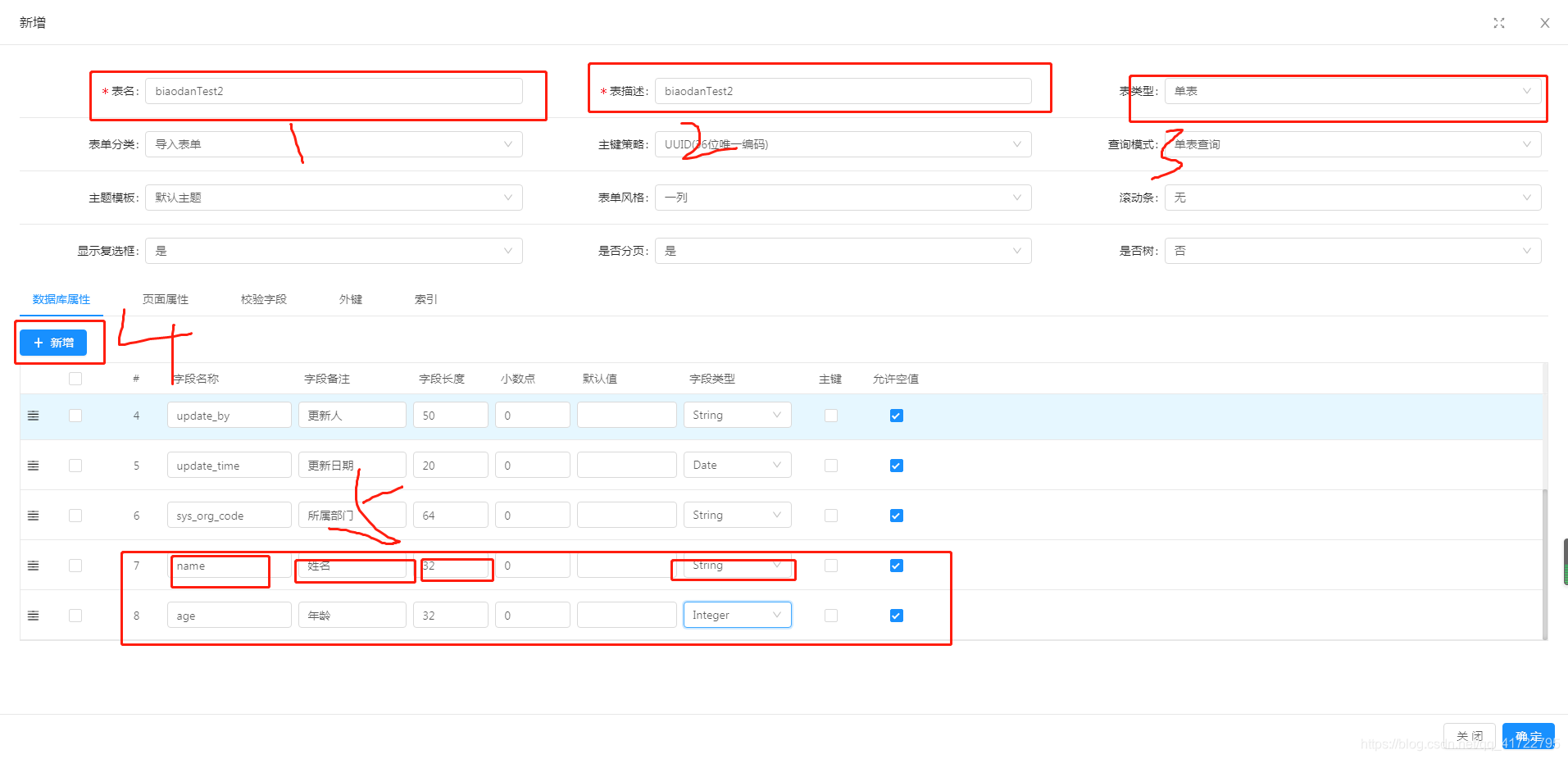
Task: Open the 查询模式 dropdown
Action: (1352, 144)
